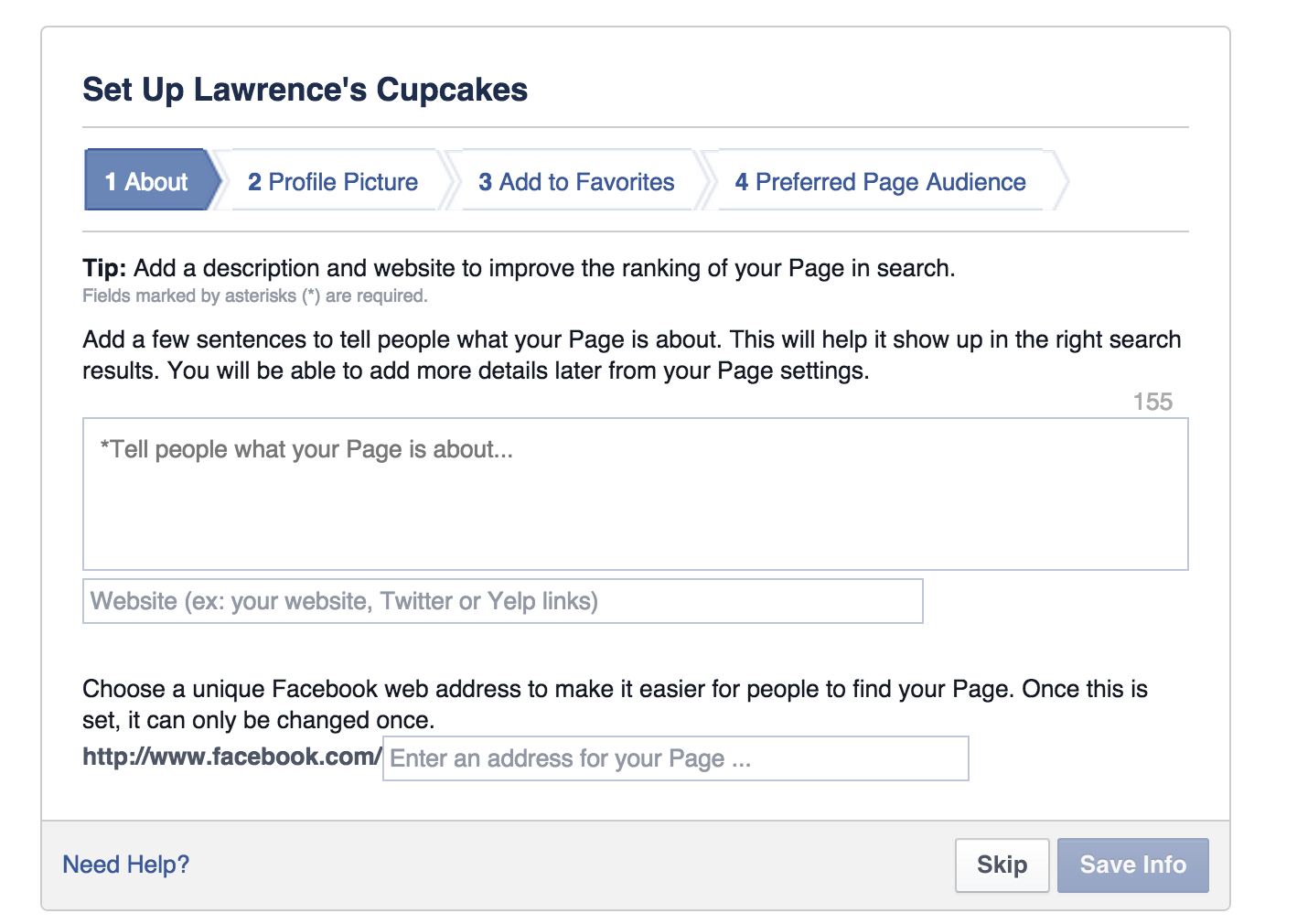
Task: Click the Set Up Lawrence's Cupcakes heading
Action: point(305,90)
